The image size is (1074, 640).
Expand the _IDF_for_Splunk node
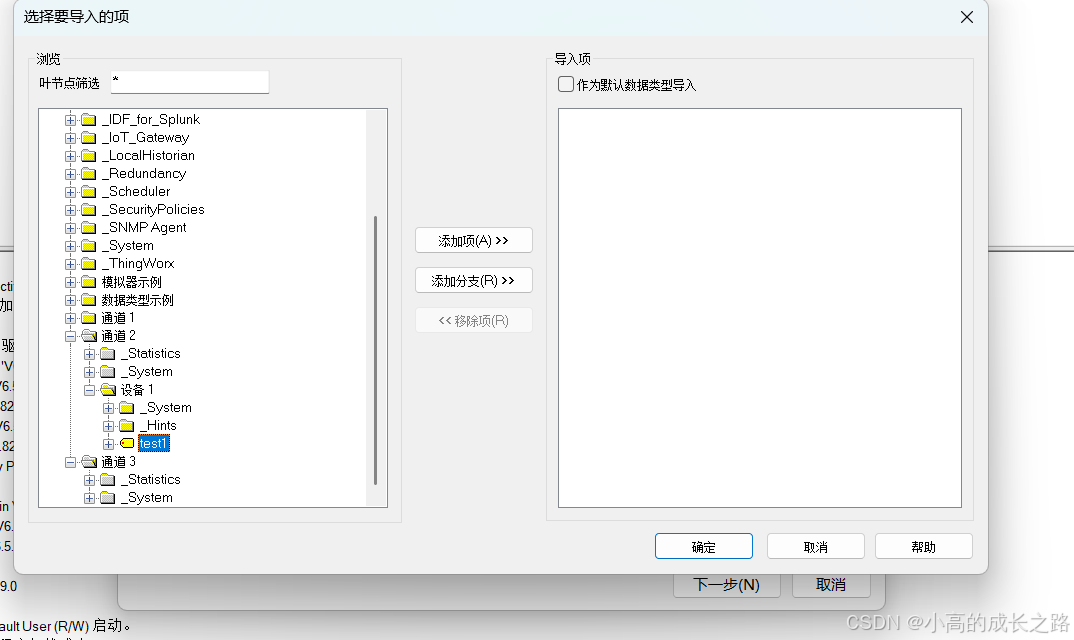71,120
